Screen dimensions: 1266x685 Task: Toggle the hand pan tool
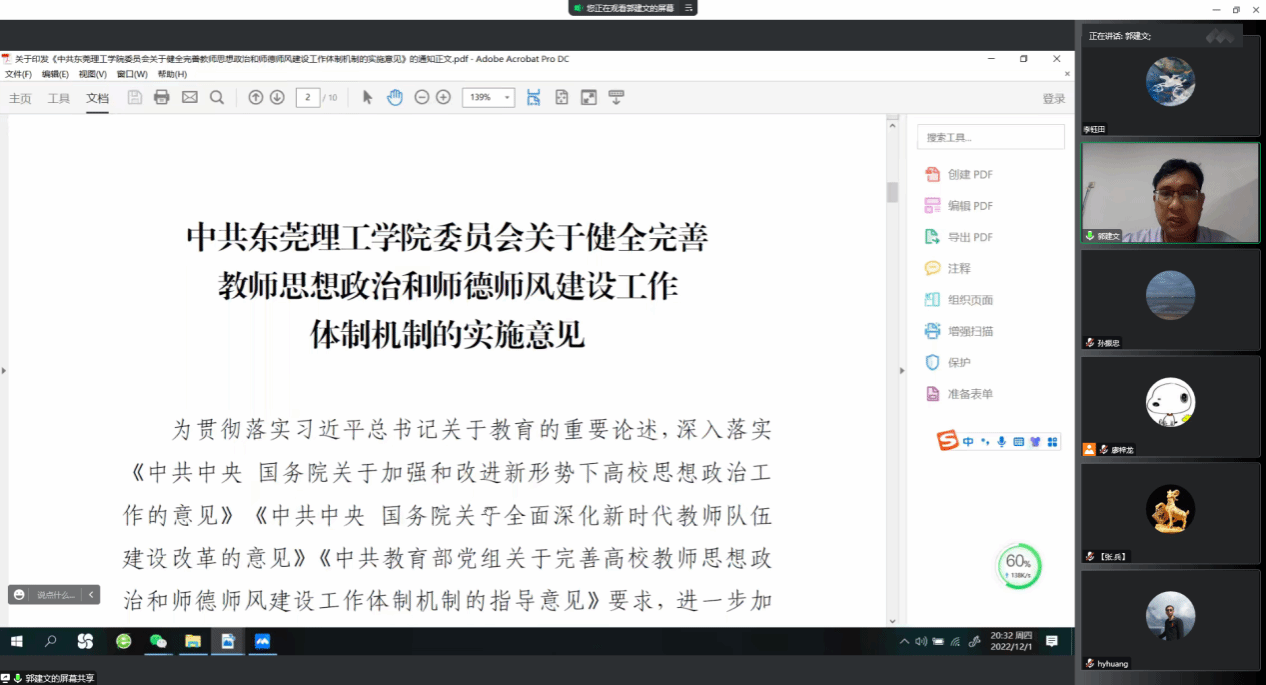click(395, 97)
